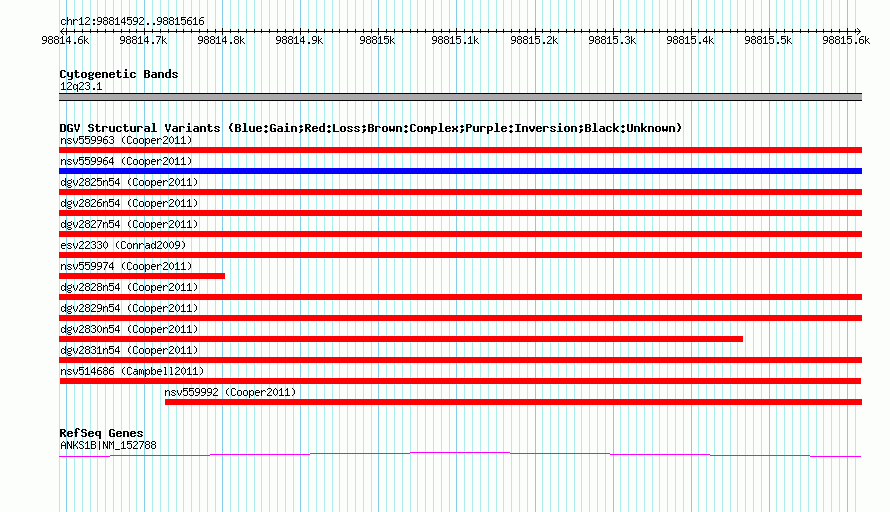Image resolution: width=890 pixels, height=512 pixels.
Task: Click the 98814.6k ruler tick label
Action: click(x=65, y=40)
